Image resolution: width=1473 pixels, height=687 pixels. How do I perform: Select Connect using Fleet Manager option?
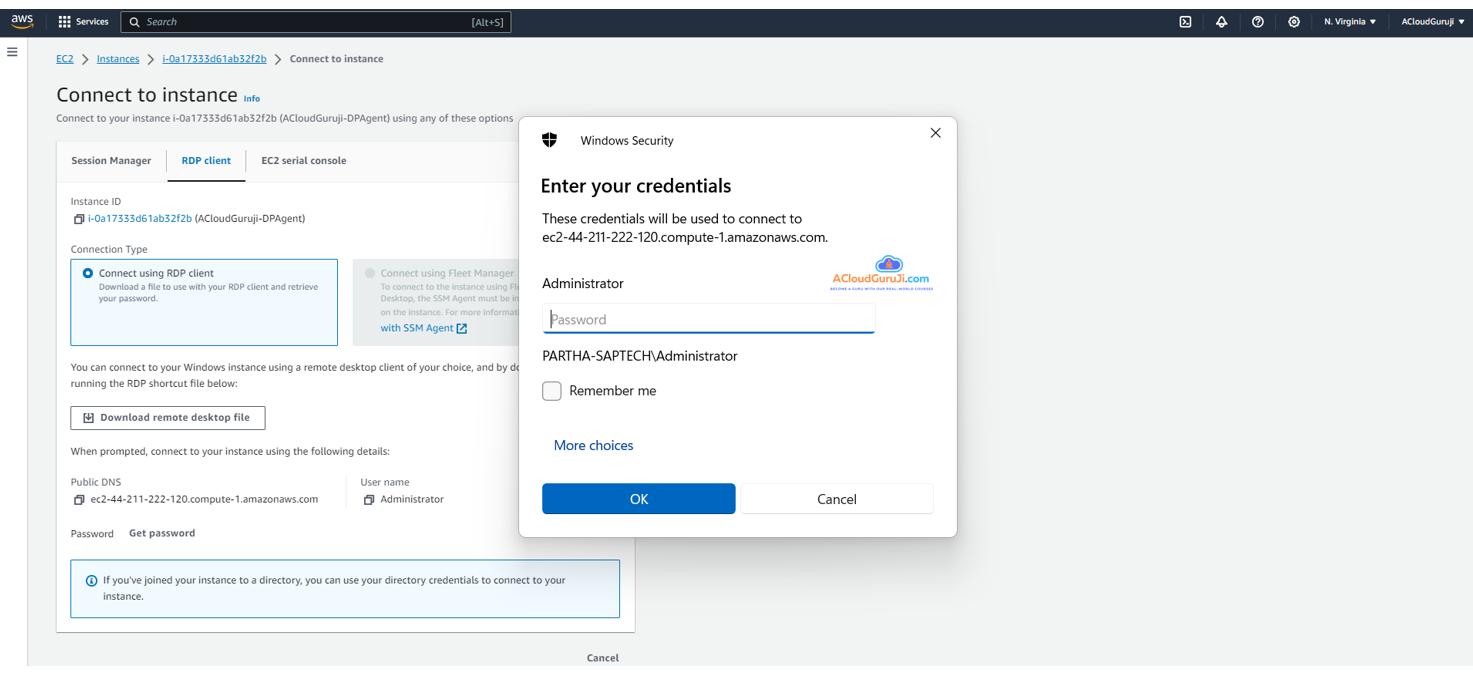click(370, 273)
